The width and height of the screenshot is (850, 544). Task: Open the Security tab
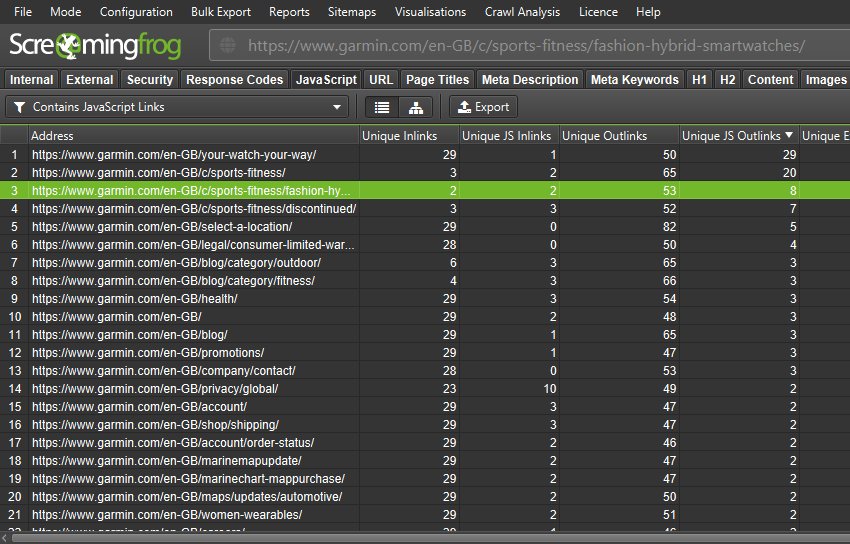[150, 80]
